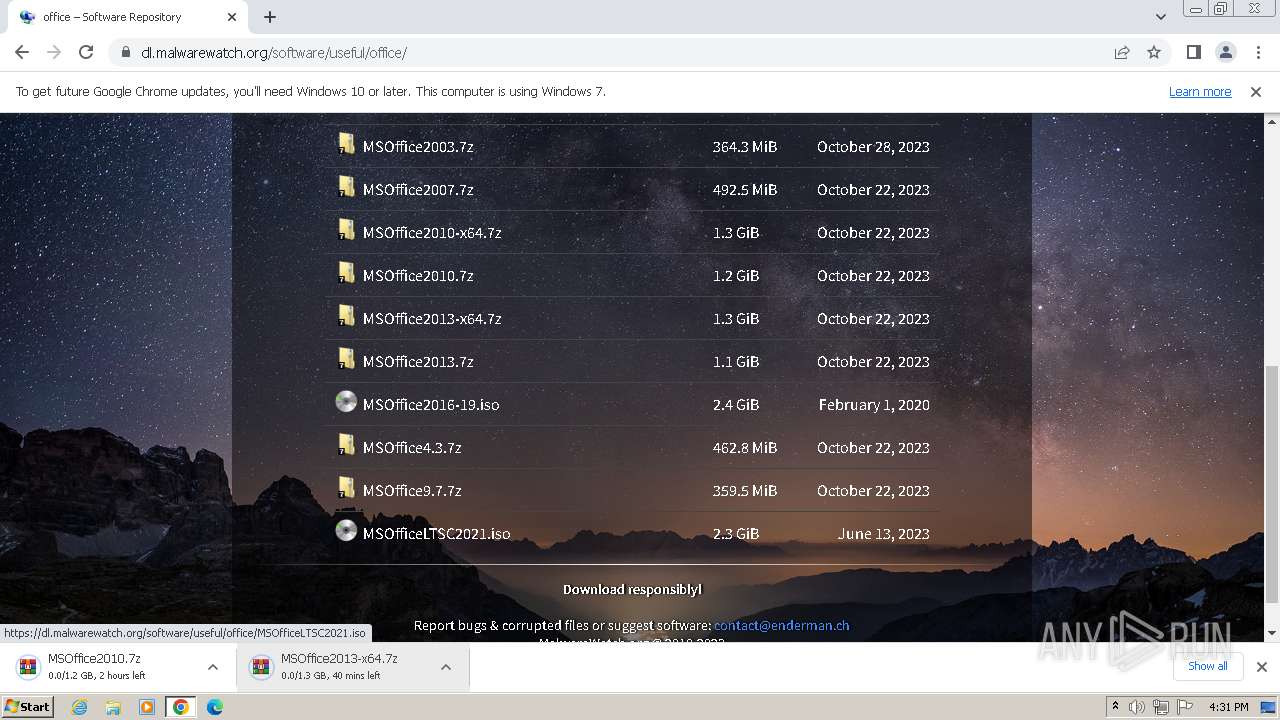1280x720 pixels.
Task: Launch Microsoft Edge from taskbar
Action: 215,707
